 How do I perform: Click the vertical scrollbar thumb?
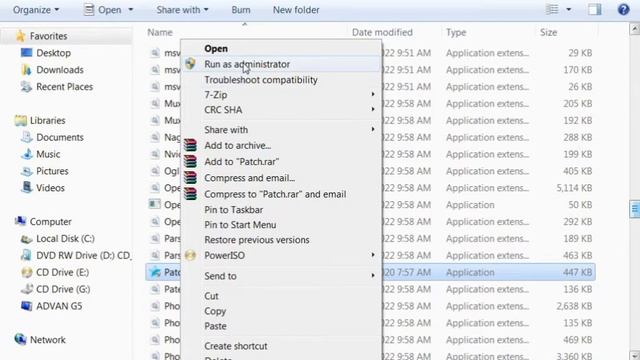[634, 209]
